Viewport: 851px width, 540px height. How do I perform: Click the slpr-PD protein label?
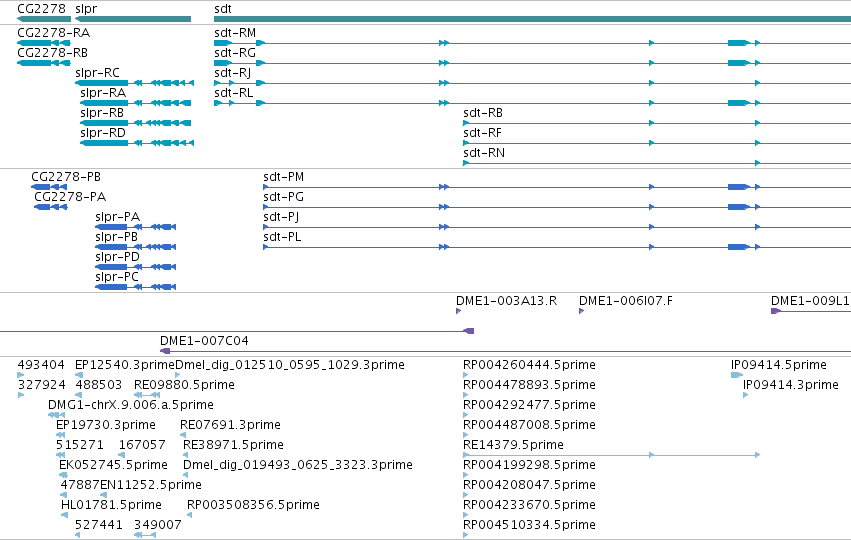pyautogui.click(x=117, y=257)
